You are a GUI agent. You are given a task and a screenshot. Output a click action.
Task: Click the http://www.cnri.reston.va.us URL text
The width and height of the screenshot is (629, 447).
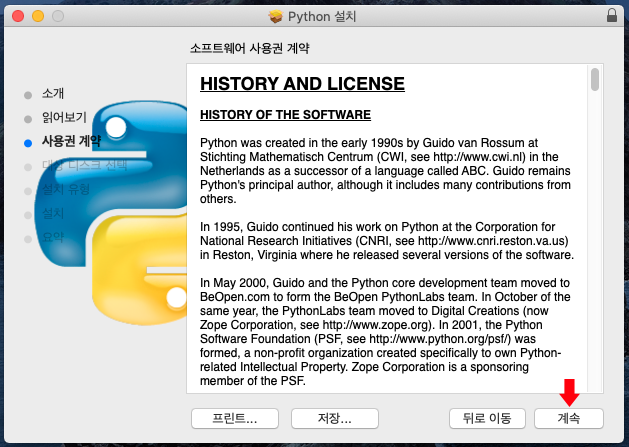tap(491, 241)
